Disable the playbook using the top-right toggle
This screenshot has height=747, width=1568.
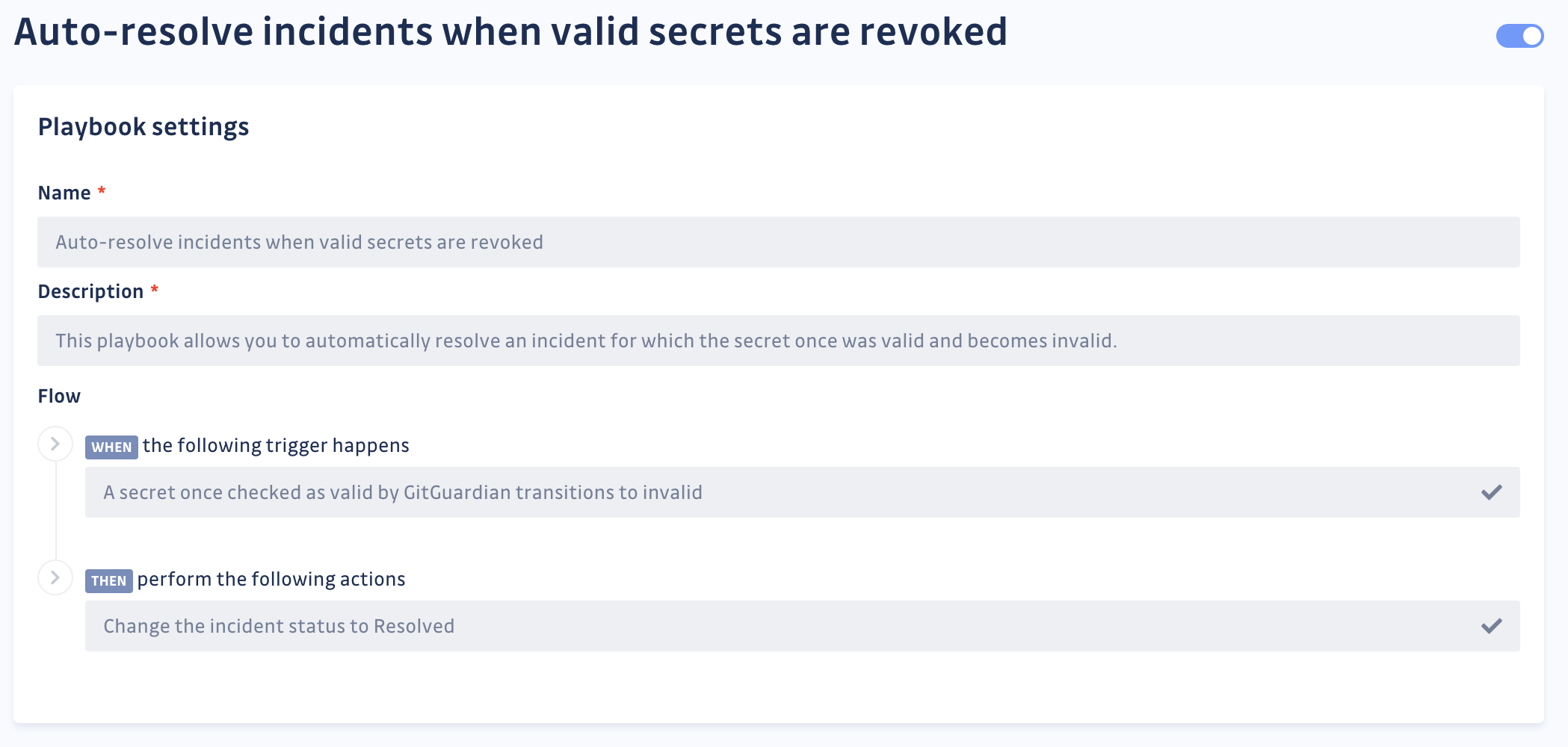click(1519, 34)
